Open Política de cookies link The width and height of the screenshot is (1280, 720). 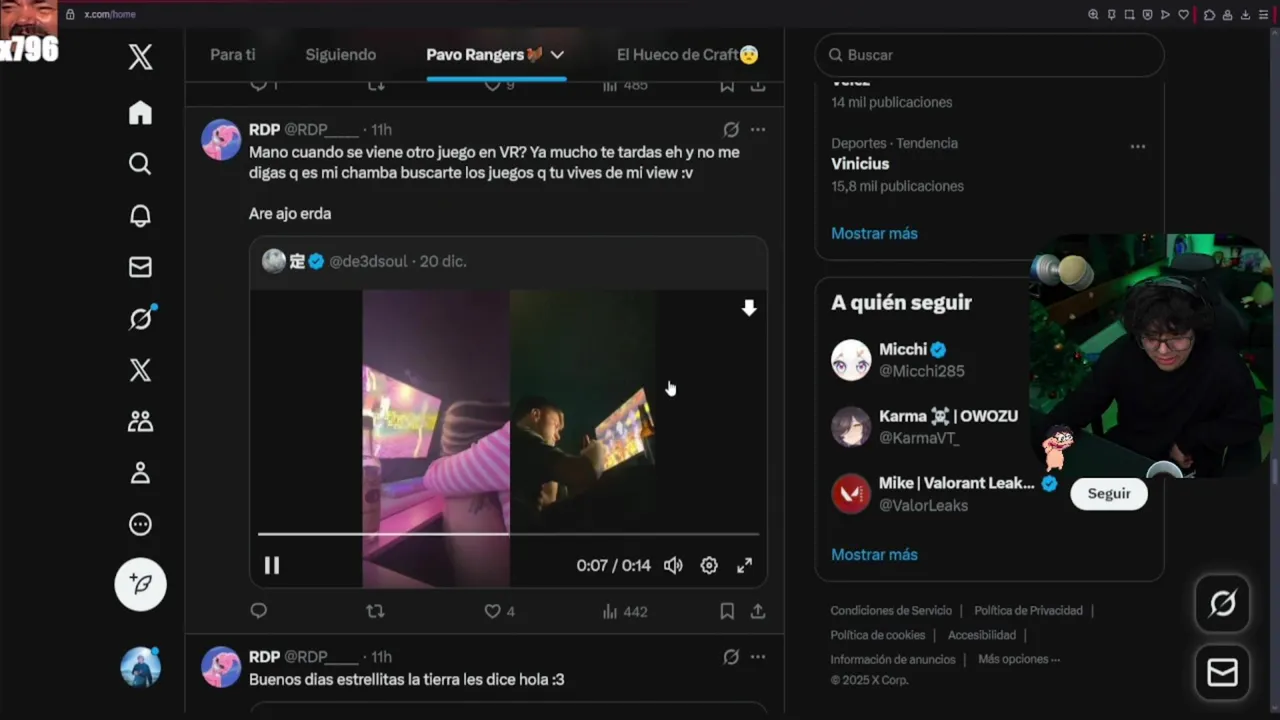click(x=877, y=635)
